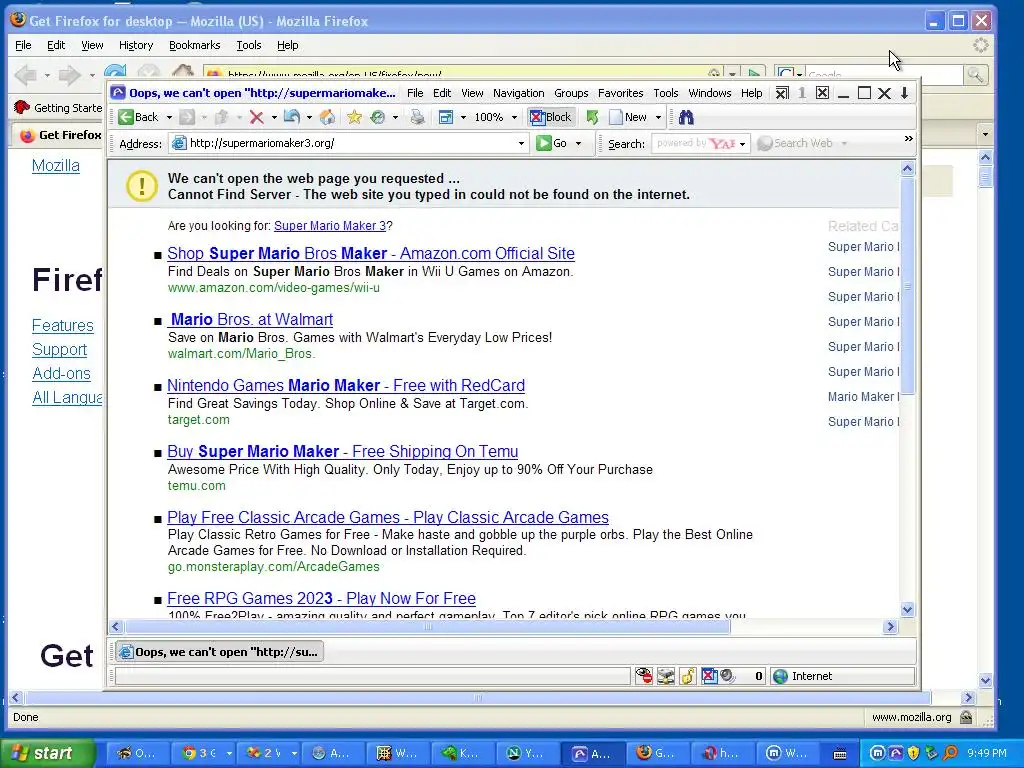
Task: Open the Refresh dropdown arrow
Action: (x=309, y=118)
